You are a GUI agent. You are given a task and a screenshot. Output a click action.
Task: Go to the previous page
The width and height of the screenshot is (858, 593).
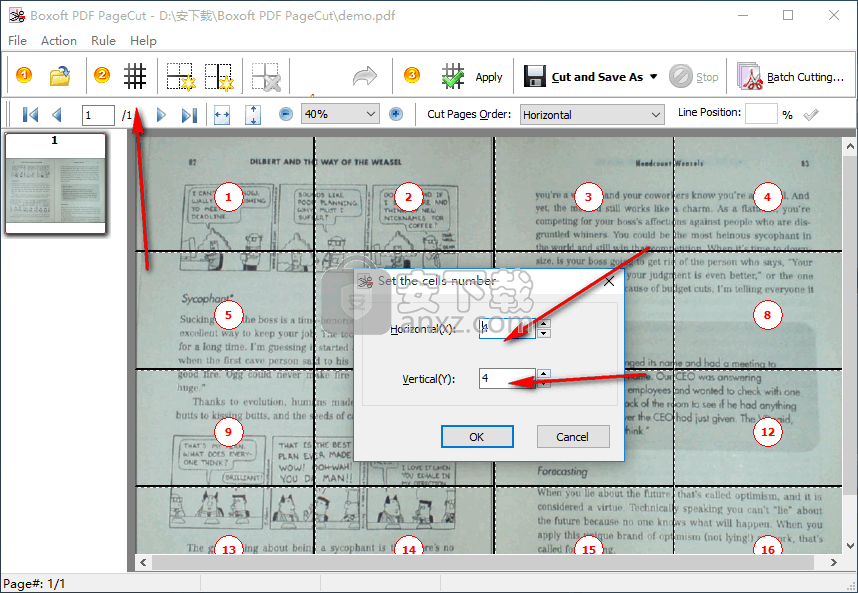(56, 115)
